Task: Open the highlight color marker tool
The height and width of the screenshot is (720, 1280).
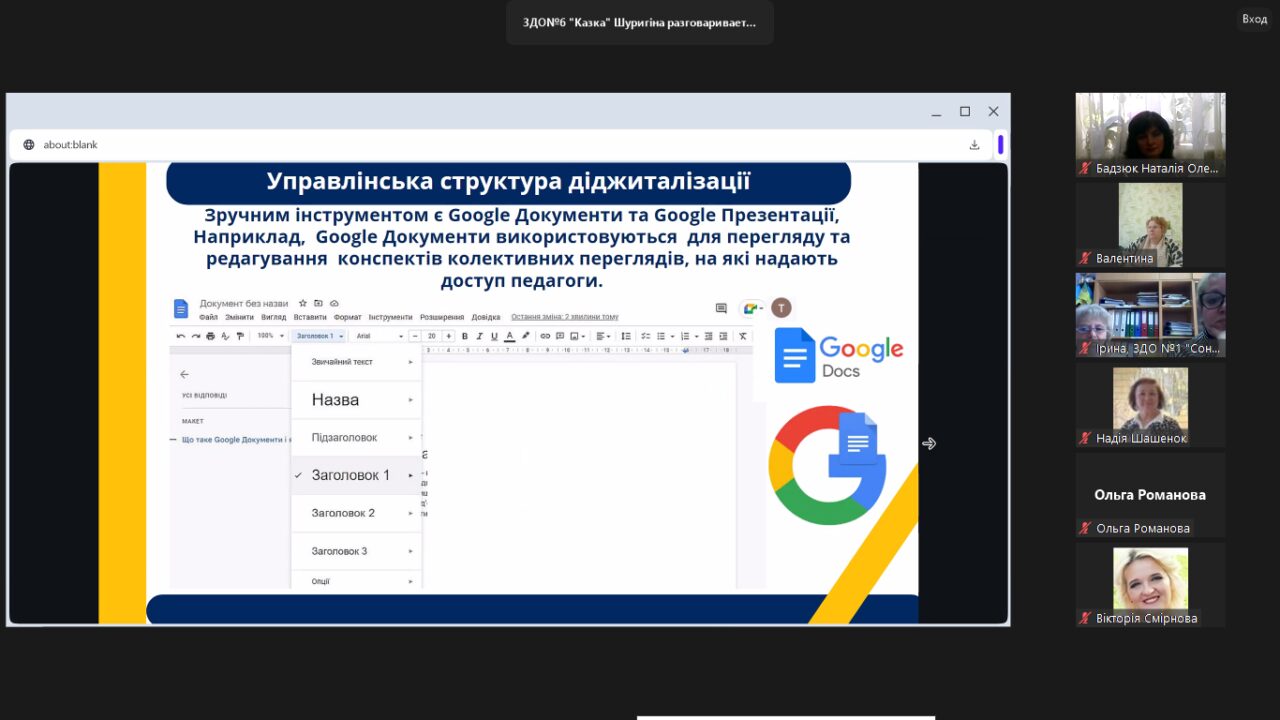Action: 526,335
